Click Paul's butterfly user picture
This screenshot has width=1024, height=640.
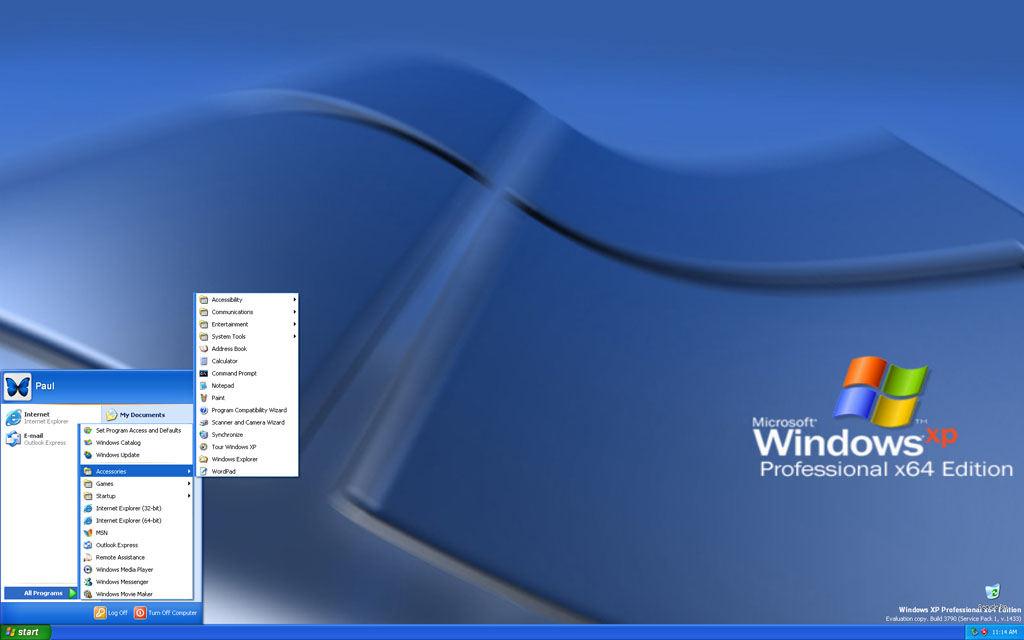click(x=17, y=387)
